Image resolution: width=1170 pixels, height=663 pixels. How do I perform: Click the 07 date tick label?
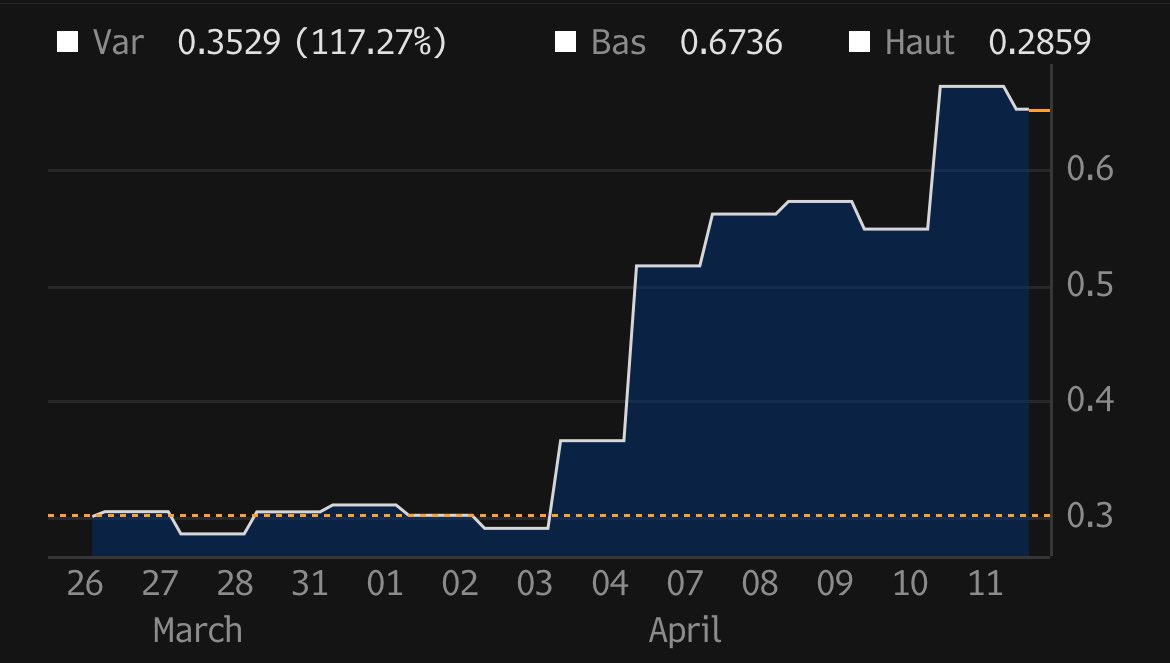point(685,583)
